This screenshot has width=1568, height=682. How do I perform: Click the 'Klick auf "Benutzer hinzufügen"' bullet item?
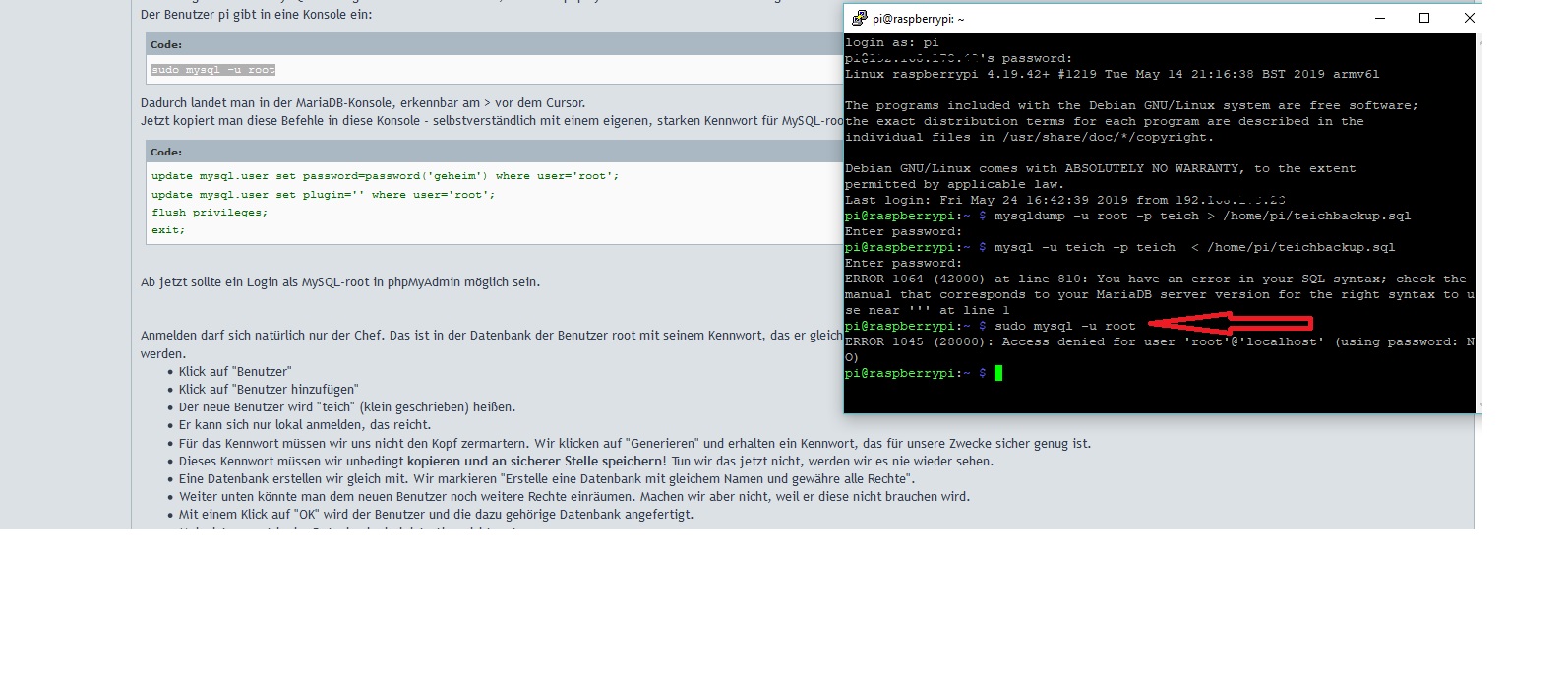click(269, 390)
